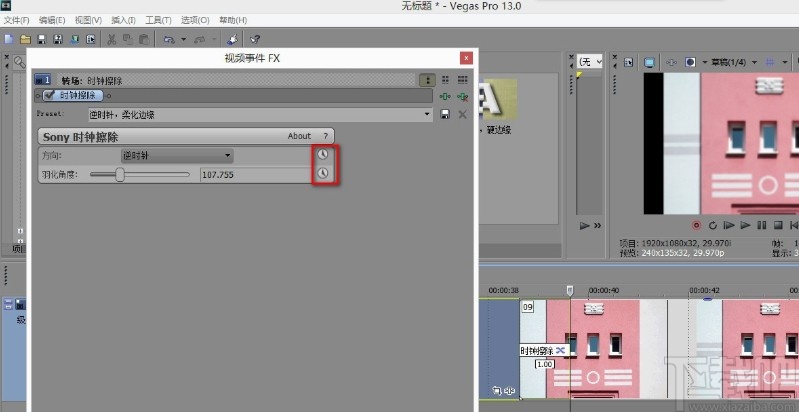The width and height of the screenshot is (799, 412).
Task: Click the double-chevron expand button
Action: 597,225
